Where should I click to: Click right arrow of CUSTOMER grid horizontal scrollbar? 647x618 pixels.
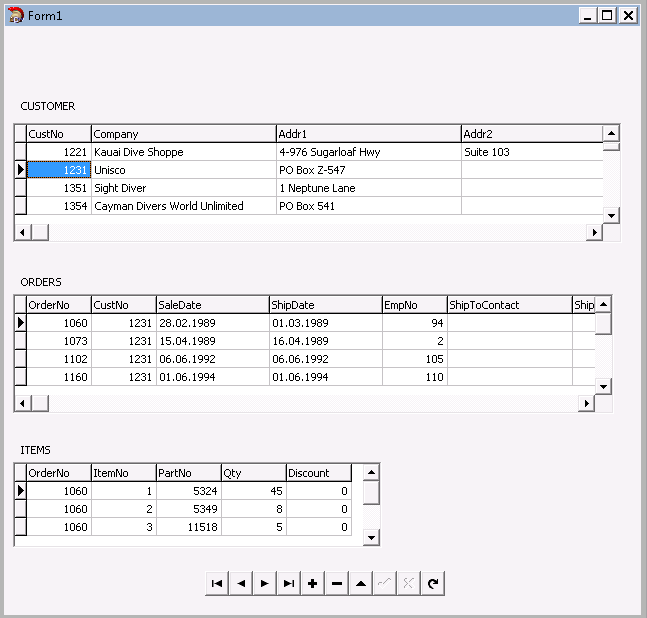(x=594, y=232)
